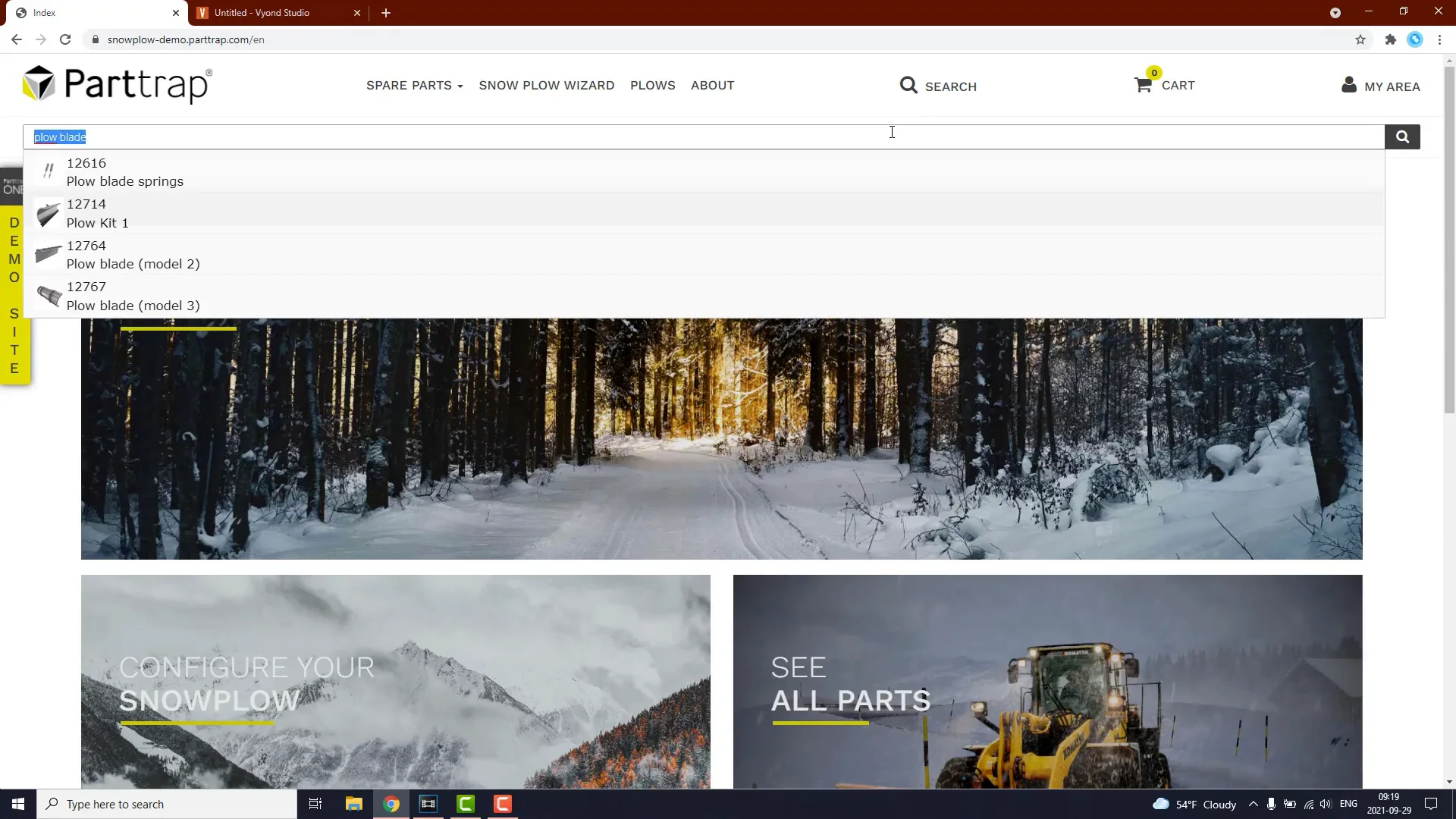Open the shopping cart icon
Screen dimensions: 1456x819
click(1143, 85)
